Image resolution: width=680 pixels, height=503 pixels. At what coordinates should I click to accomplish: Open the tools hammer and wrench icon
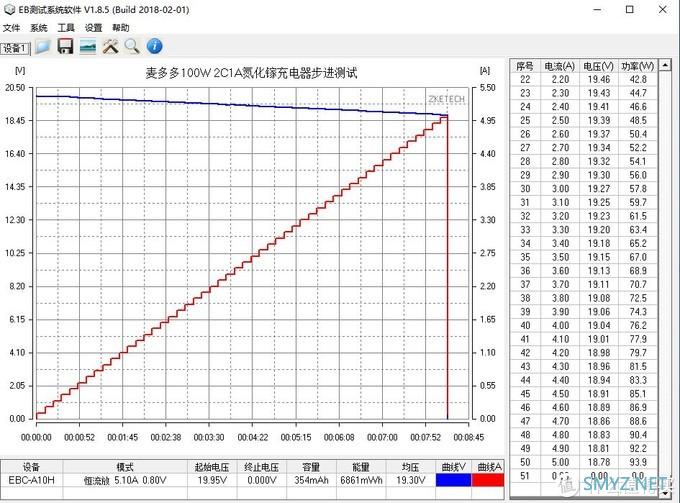tap(110, 46)
